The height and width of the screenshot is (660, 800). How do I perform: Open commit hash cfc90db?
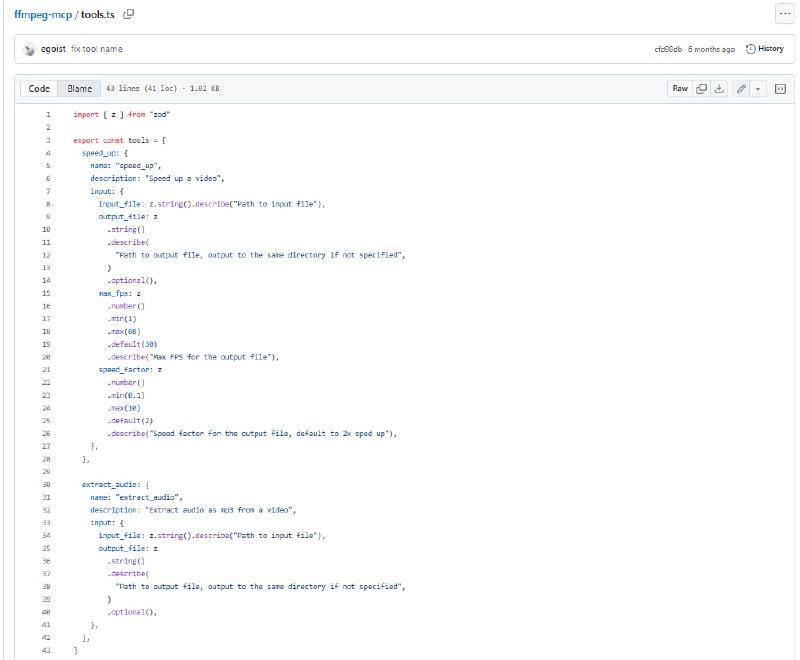(667, 49)
